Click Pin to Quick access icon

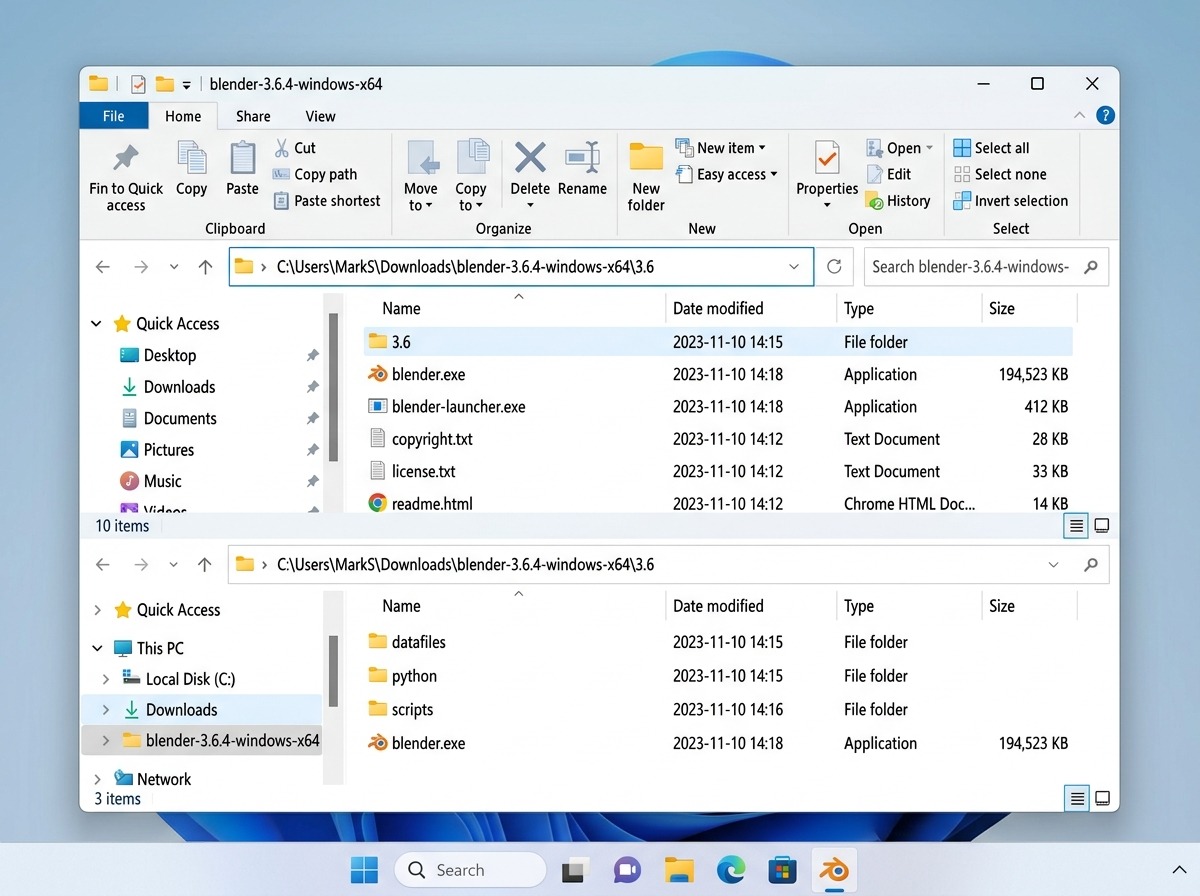[x=125, y=158]
